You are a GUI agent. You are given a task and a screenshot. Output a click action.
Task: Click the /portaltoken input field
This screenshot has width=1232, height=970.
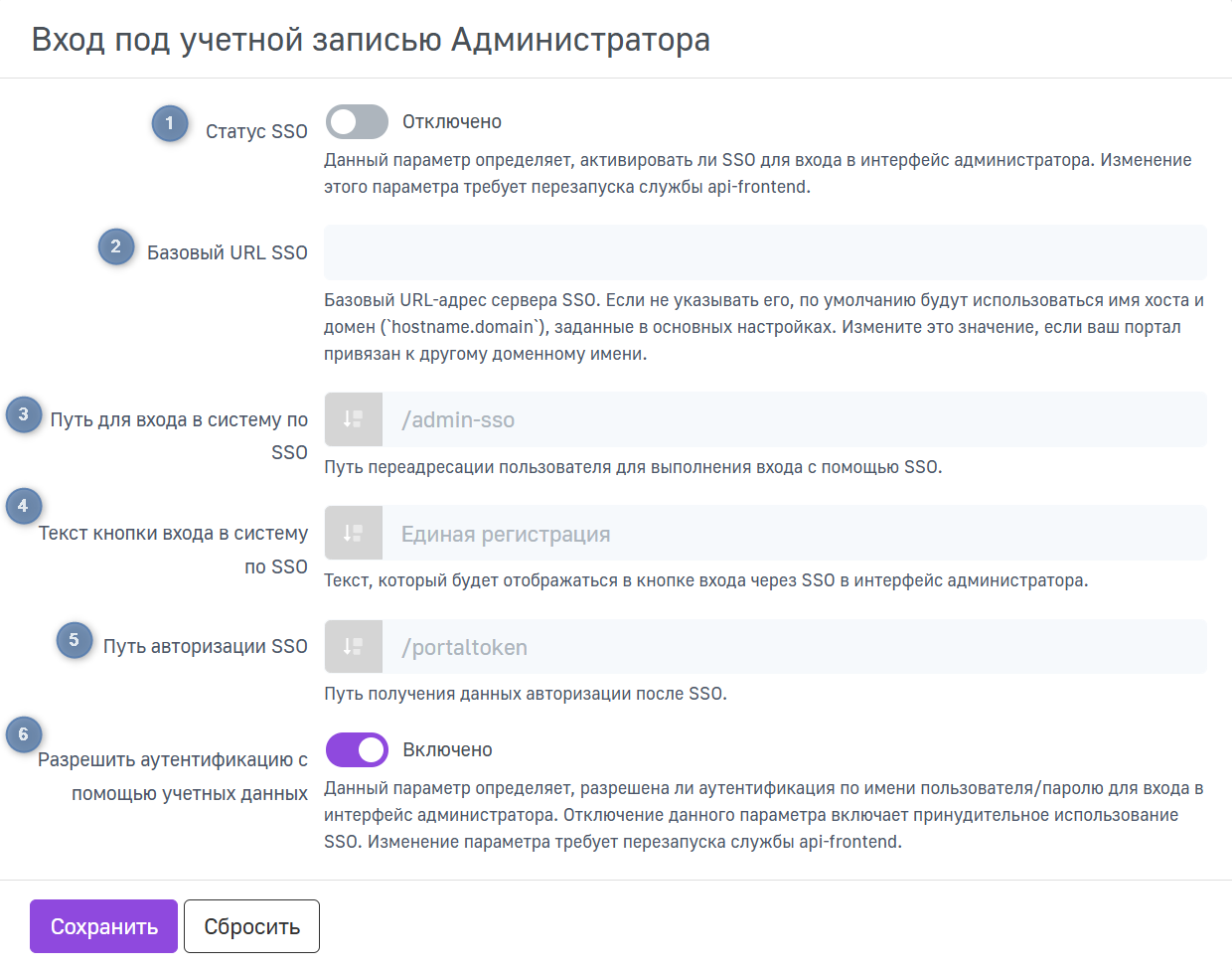point(795,647)
